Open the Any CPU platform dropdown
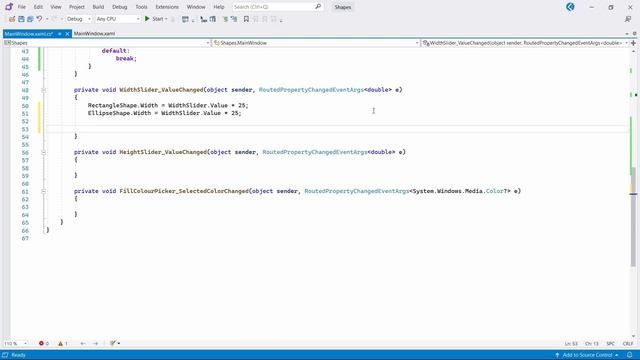This screenshot has height=360, width=640. pyautogui.click(x=118, y=19)
